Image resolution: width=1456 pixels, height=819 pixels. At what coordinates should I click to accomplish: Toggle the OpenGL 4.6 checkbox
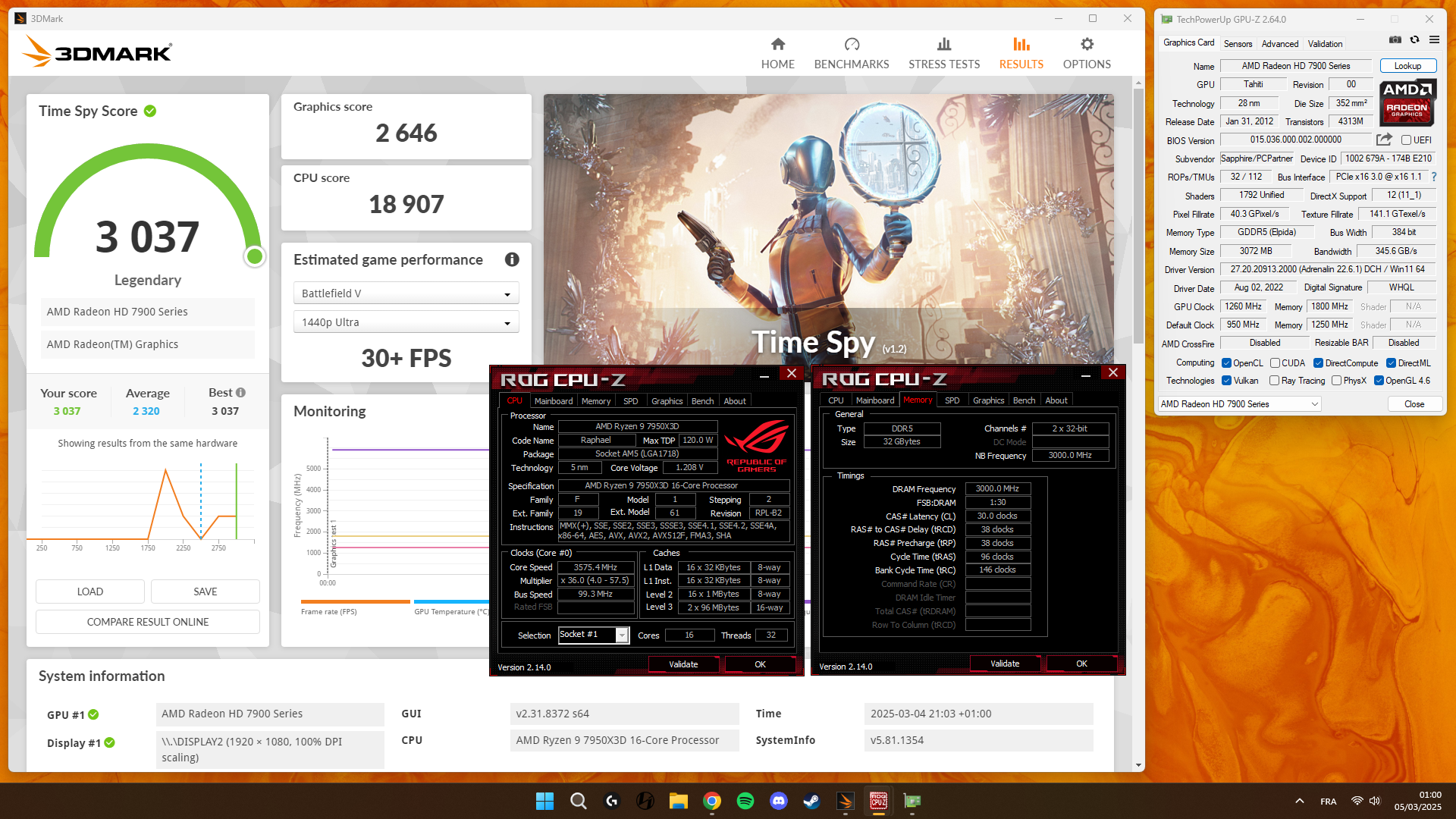pyautogui.click(x=1379, y=381)
